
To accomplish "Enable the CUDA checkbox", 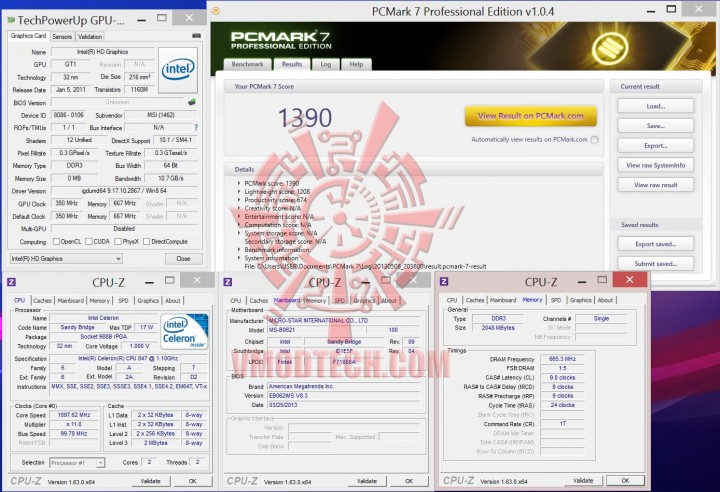I will click(x=89, y=242).
